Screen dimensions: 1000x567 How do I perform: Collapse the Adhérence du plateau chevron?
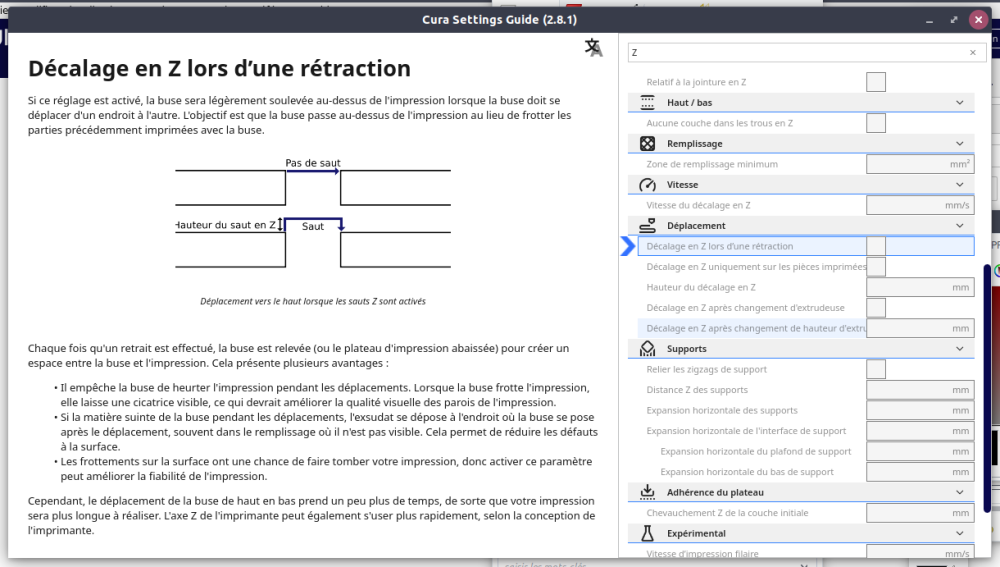(x=960, y=492)
